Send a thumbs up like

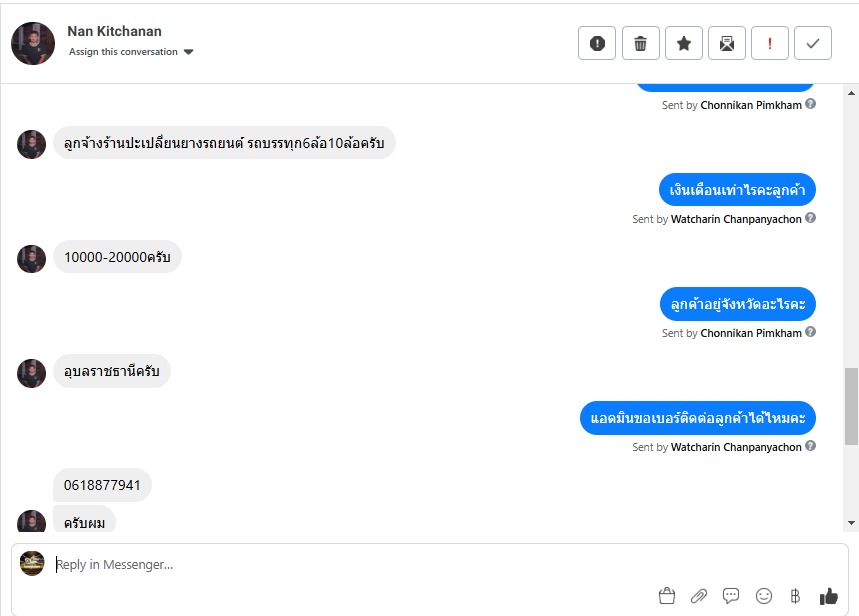tap(829, 596)
